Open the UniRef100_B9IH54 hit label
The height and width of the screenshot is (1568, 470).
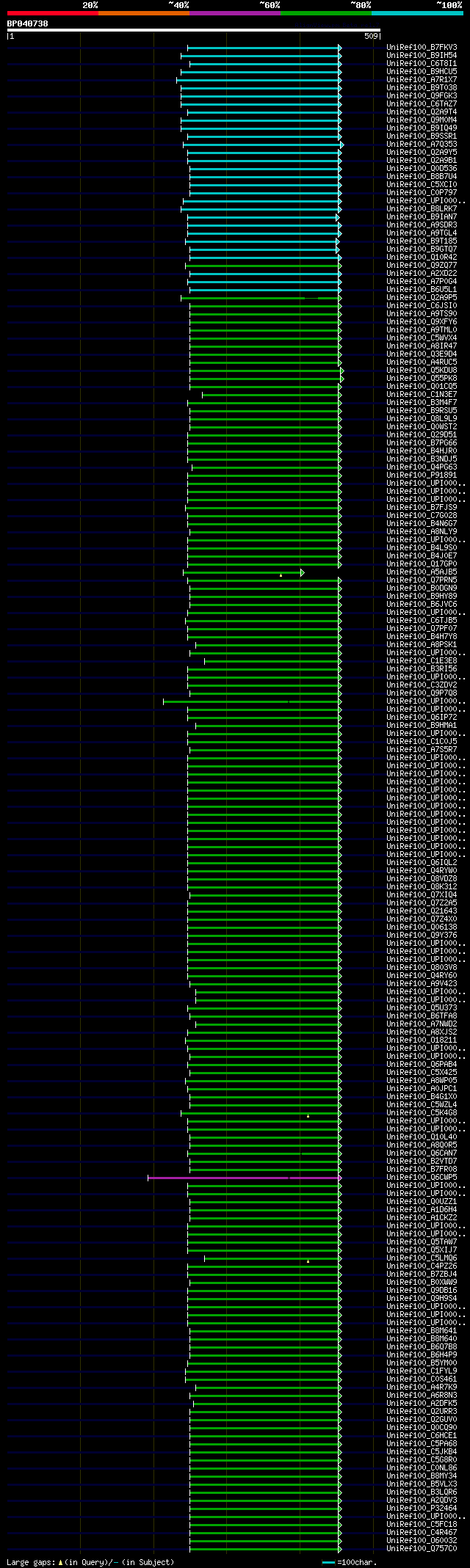[x=422, y=56]
